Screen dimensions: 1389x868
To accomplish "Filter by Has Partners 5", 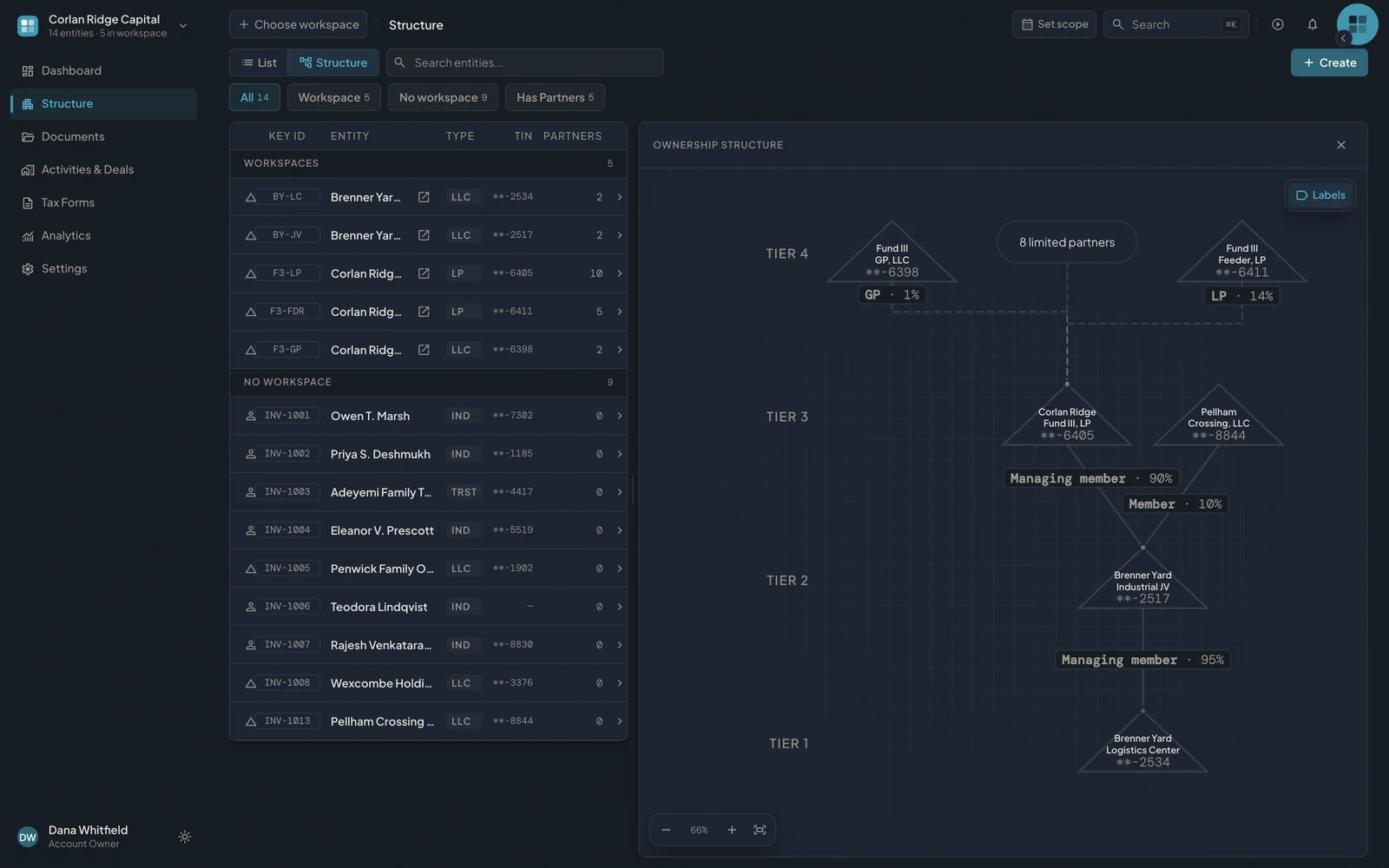I will tap(555, 97).
